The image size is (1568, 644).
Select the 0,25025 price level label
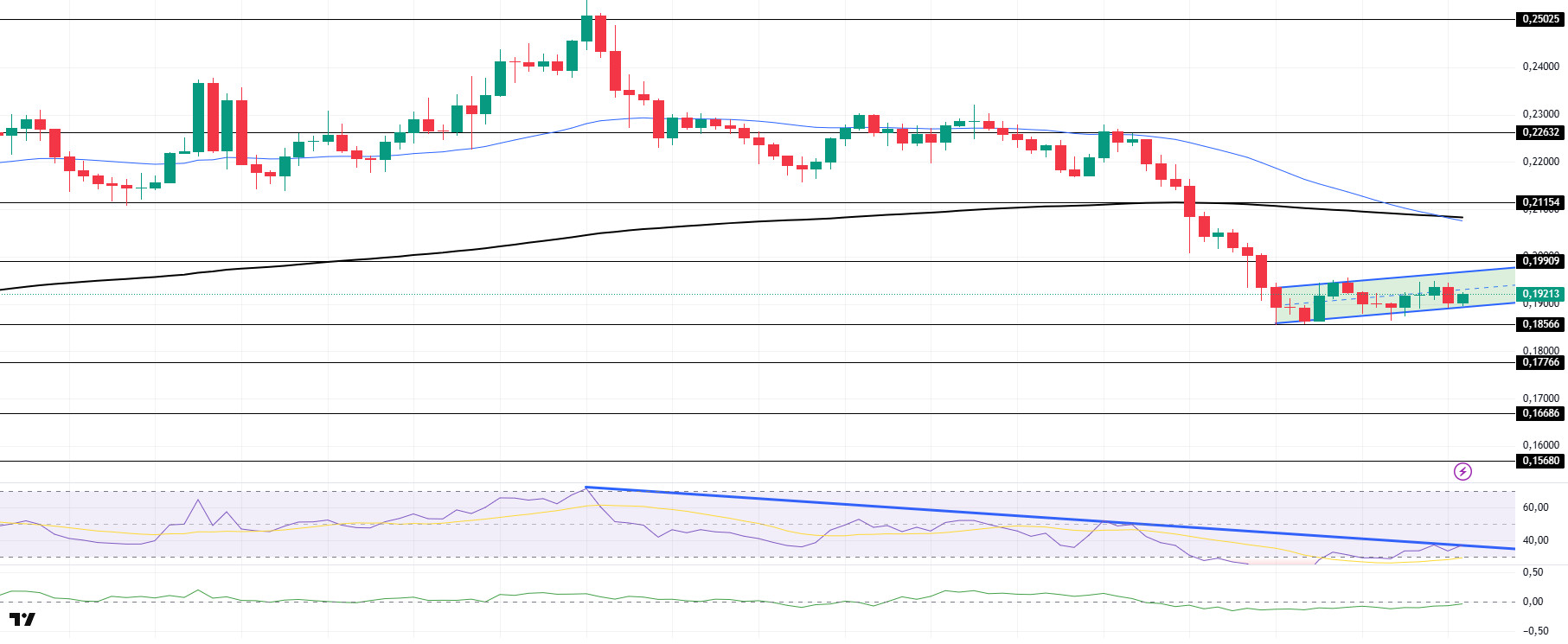[1541, 19]
